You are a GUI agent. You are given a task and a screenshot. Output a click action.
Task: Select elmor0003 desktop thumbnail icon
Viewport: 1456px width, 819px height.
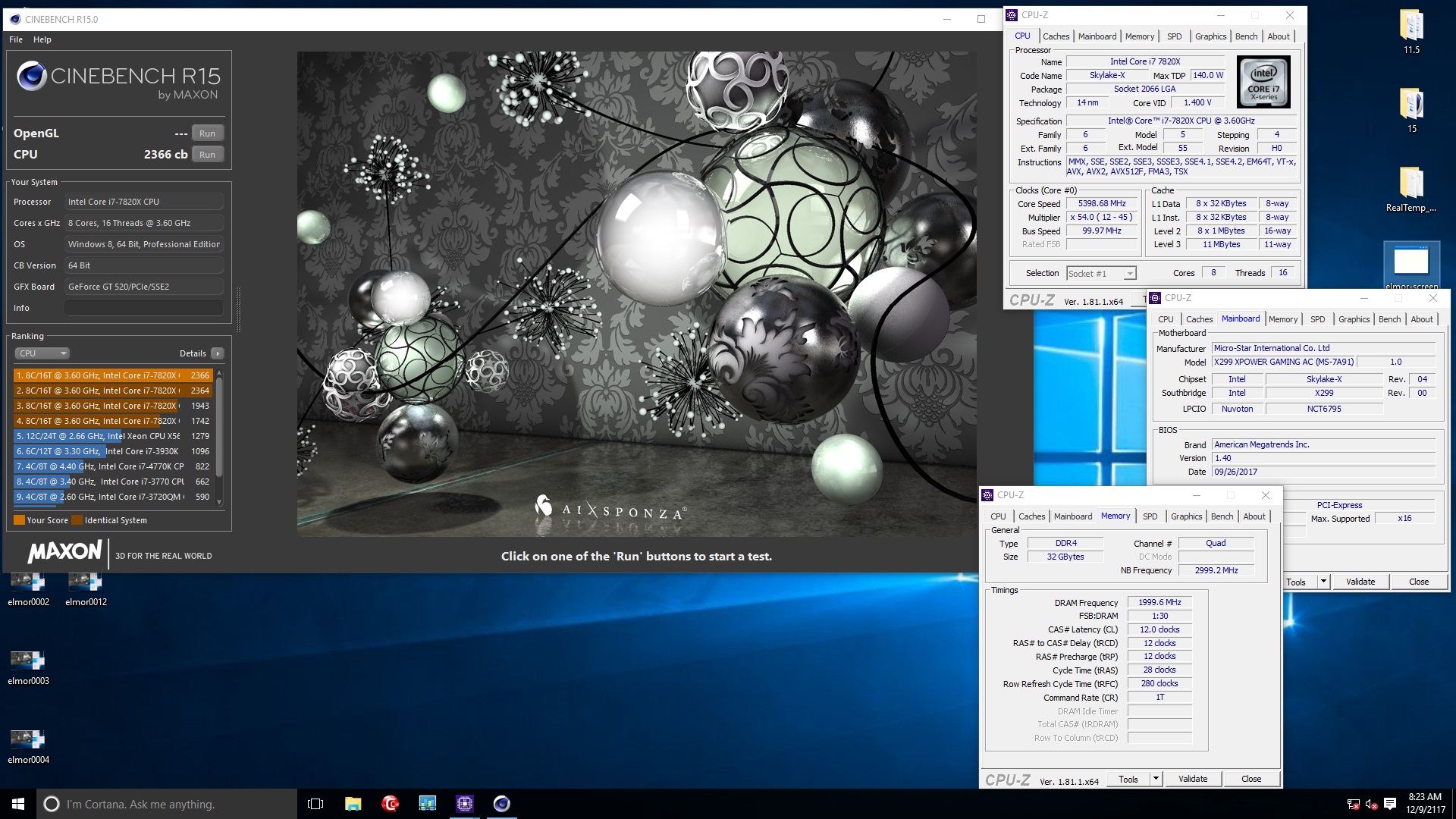(28, 661)
